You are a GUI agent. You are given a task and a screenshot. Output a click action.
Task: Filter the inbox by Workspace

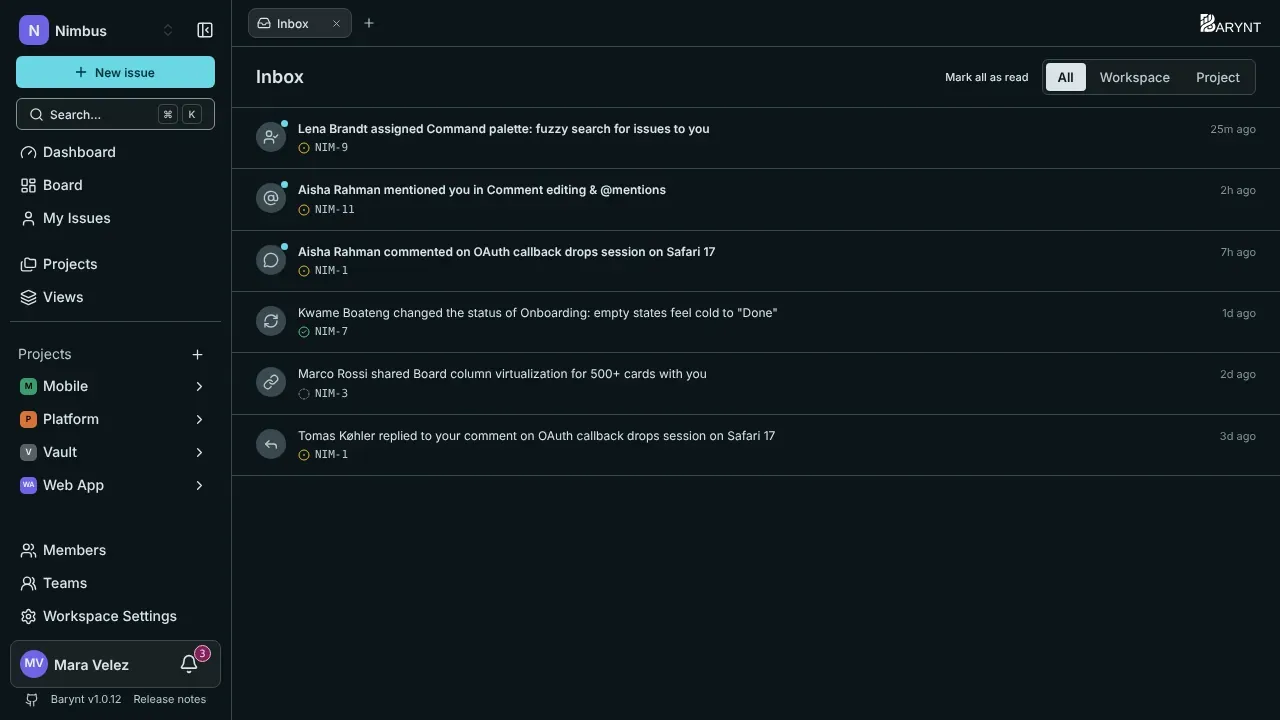pyautogui.click(x=1134, y=77)
